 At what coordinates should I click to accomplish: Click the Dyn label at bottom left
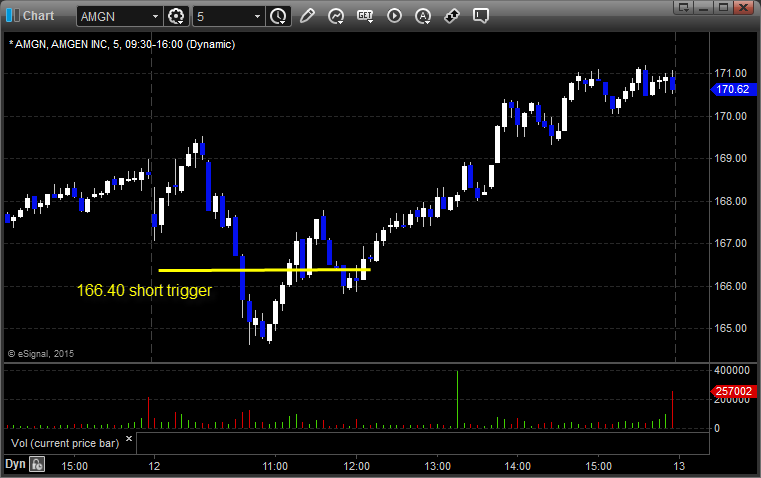click(x=15, y=464)
